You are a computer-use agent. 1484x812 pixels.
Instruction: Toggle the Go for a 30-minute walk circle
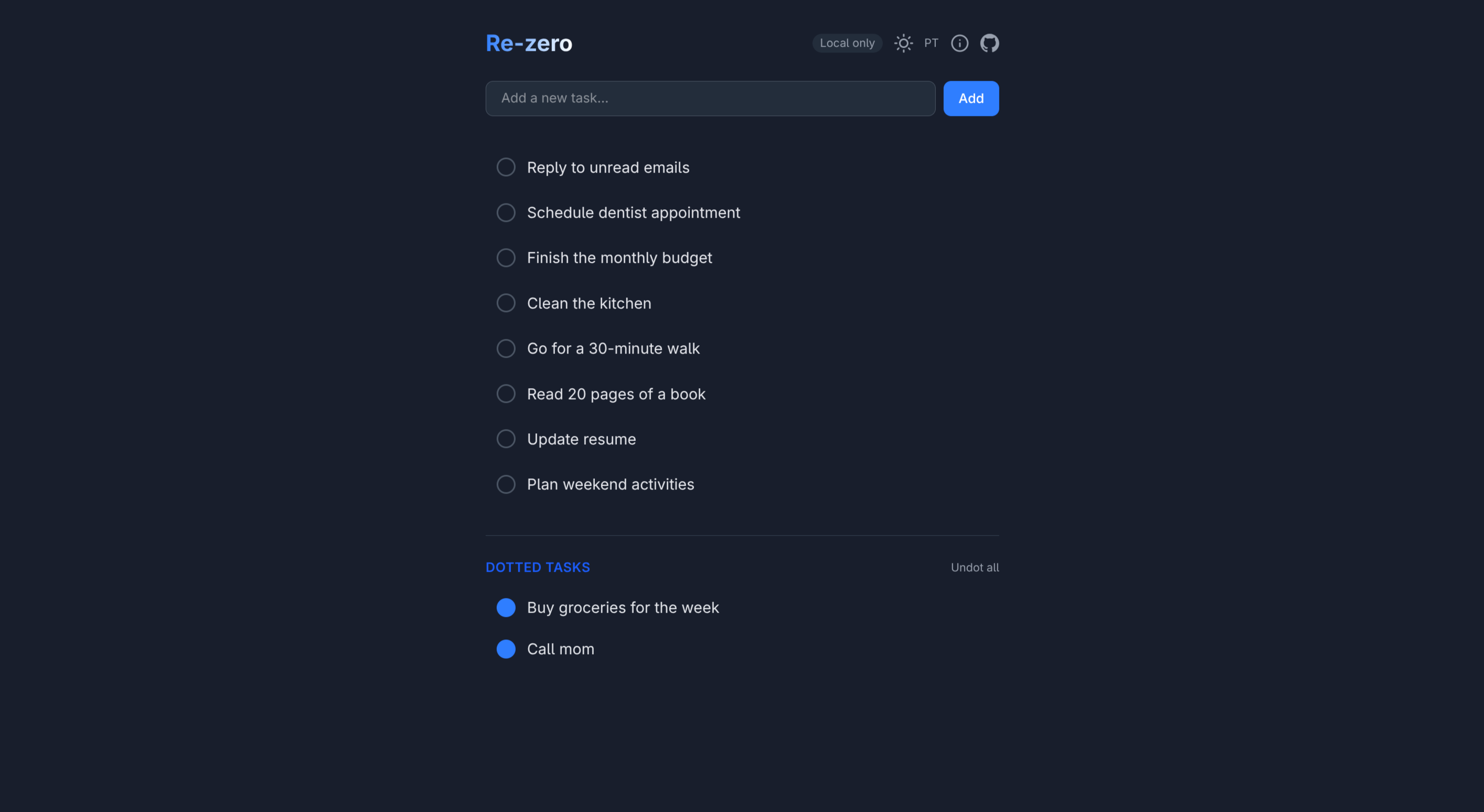[x=506, y=348]
